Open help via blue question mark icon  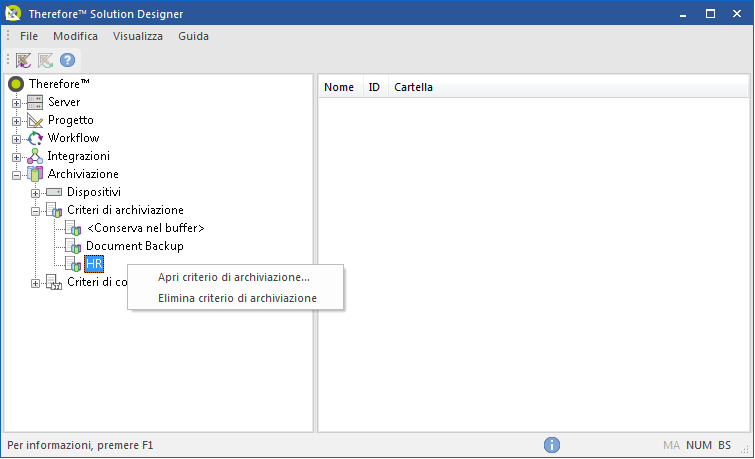click(x=67, y=60)
